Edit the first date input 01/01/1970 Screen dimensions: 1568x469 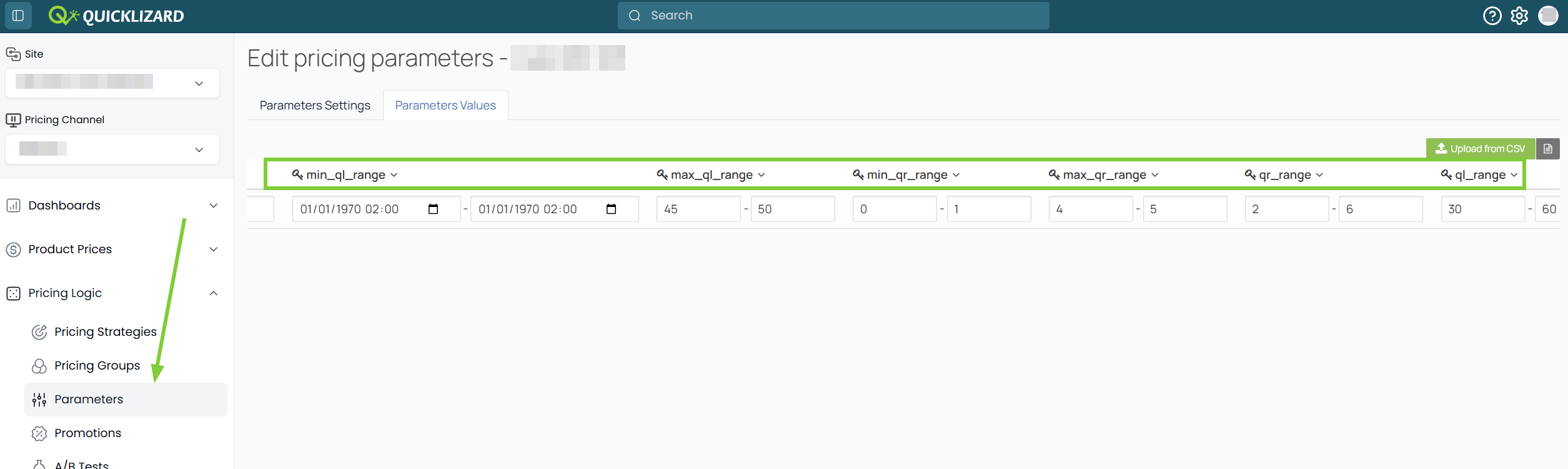(376, 209)
